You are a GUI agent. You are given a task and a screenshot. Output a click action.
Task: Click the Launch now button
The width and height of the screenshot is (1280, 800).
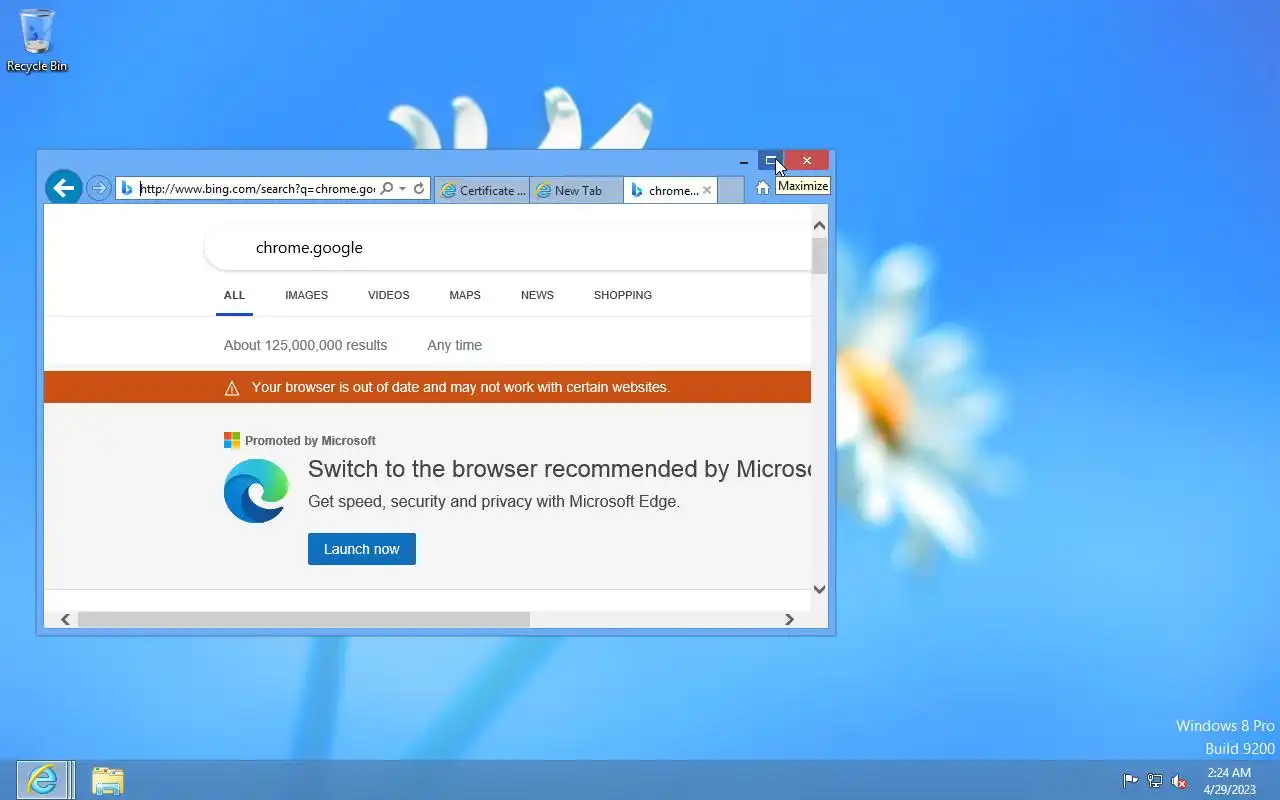pyautogui.click(x=362, y=549)
